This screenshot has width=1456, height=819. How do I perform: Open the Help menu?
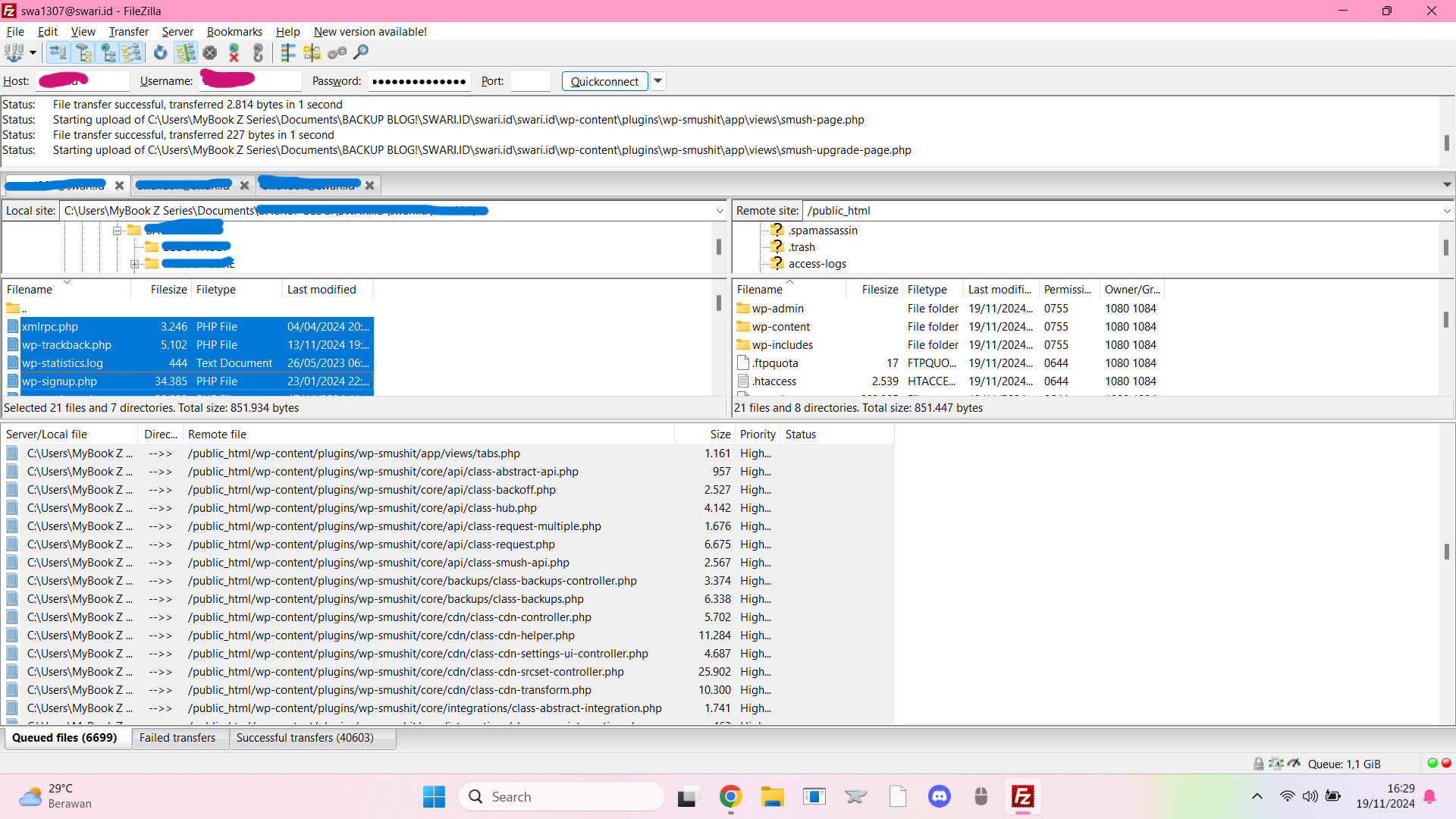[x=288, y=32]
